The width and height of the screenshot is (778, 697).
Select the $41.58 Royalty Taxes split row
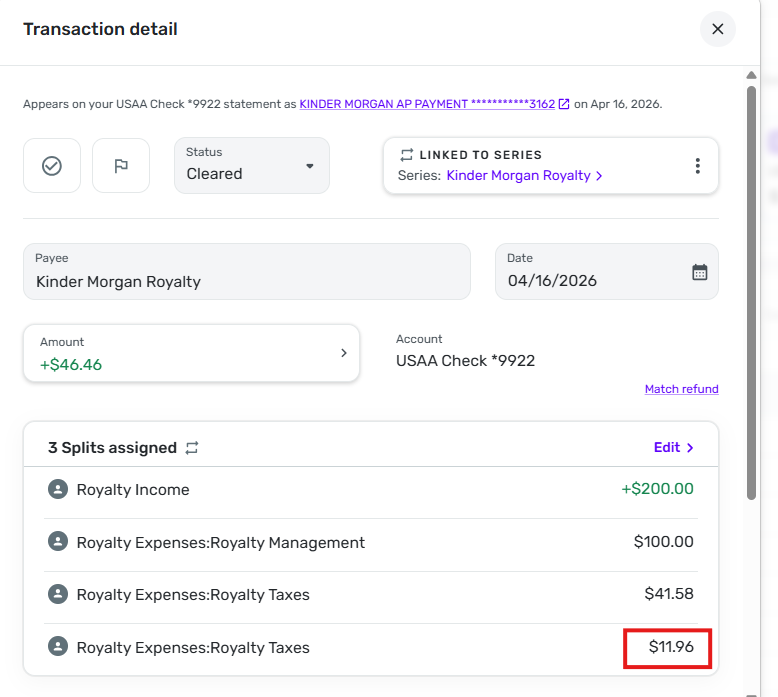point(370,595)
